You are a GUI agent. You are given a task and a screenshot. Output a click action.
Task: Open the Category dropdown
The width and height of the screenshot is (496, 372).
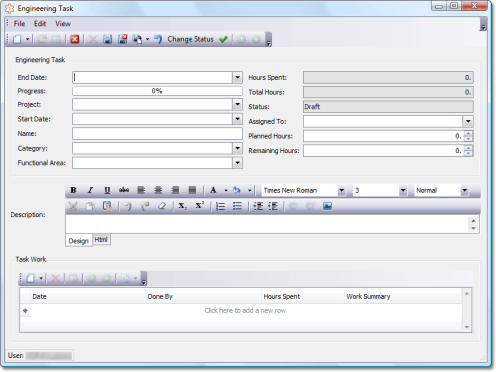[x=237, y=148]
